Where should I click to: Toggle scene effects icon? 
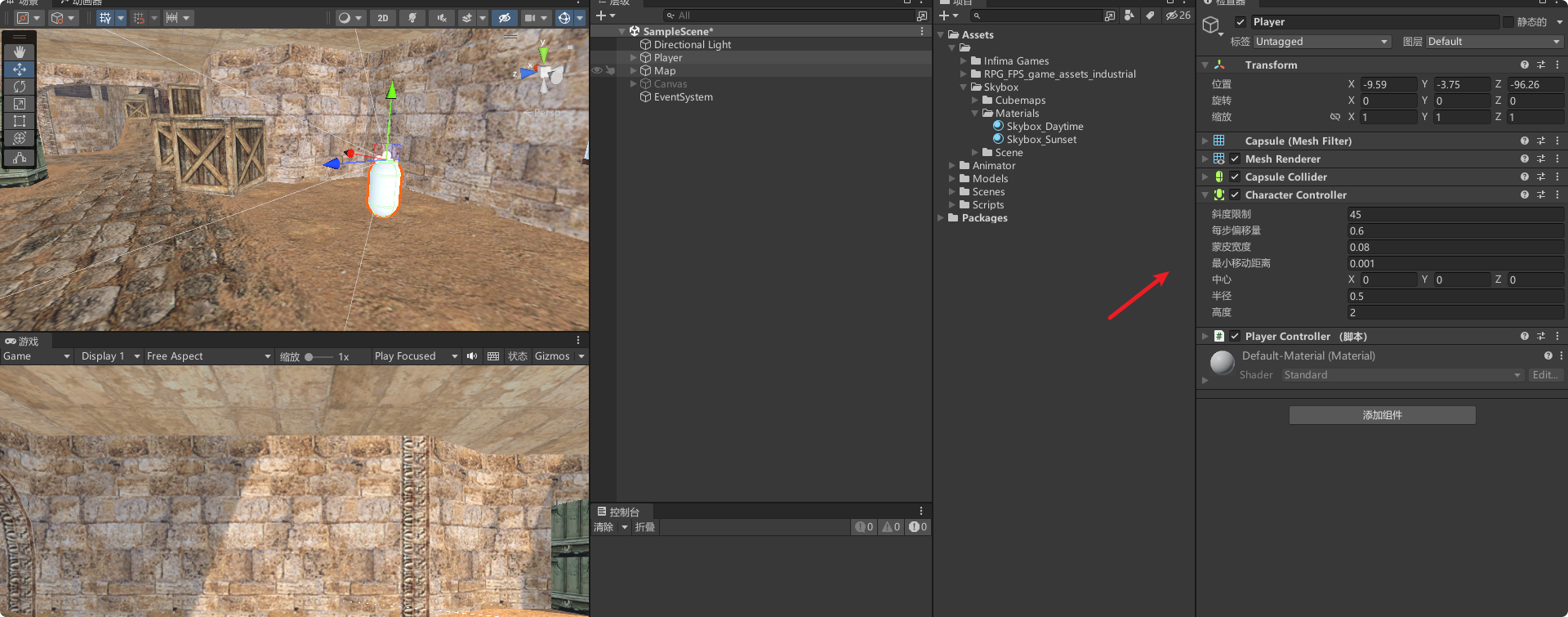coord(466,17)
